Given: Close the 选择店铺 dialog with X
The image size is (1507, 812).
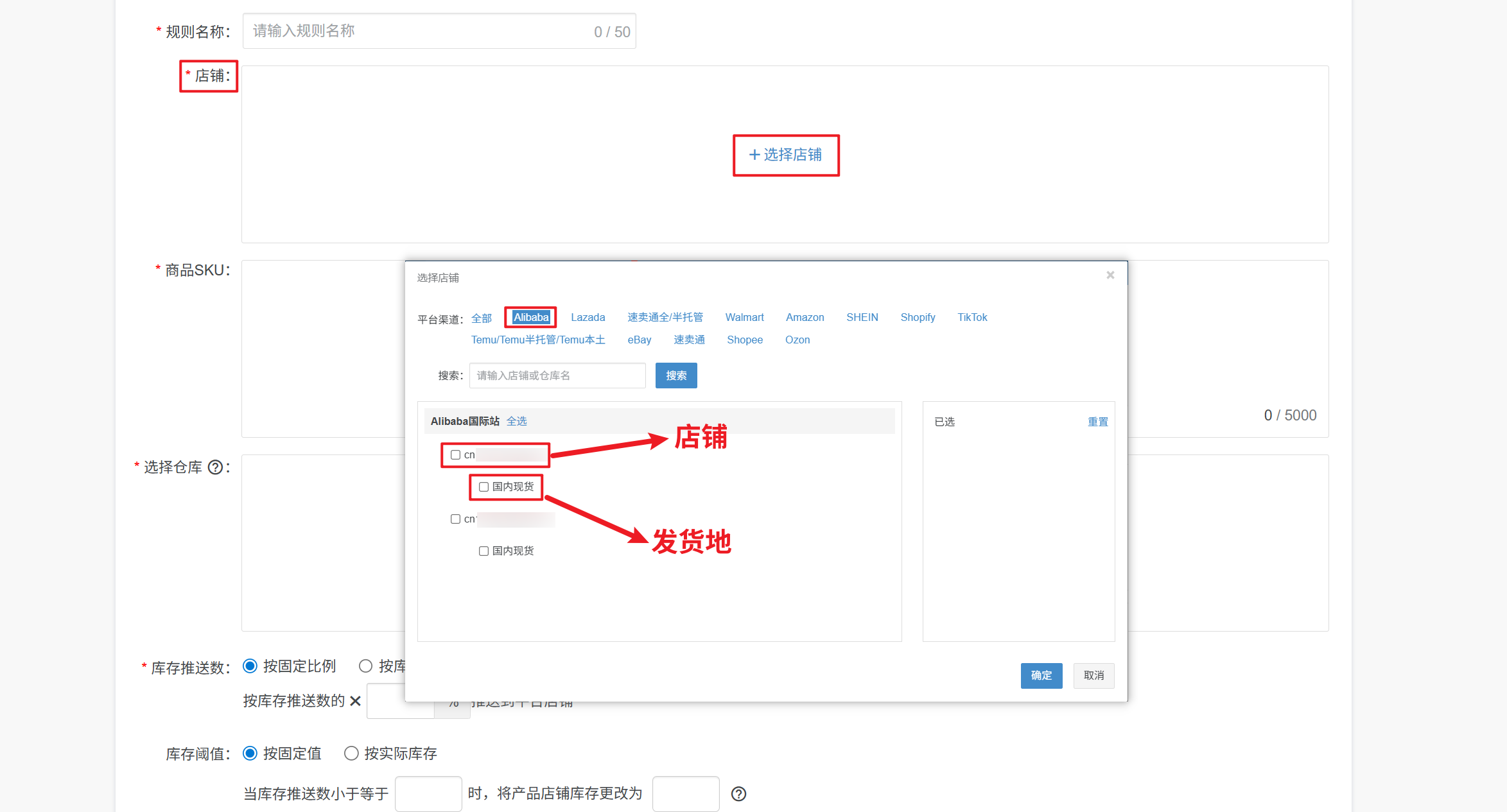Looking at the screenshot, I should pyautogui.click(x=1110, y=275).
